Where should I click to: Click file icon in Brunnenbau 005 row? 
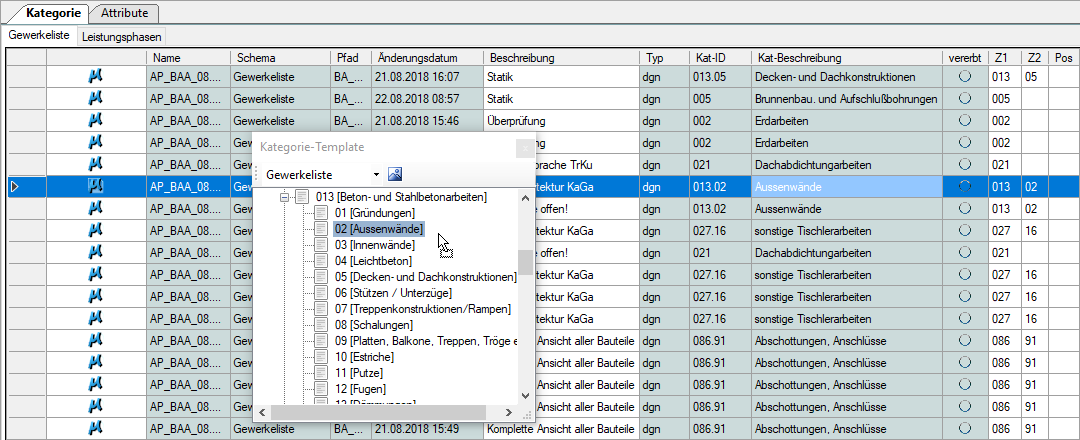(x=96, y=99)
